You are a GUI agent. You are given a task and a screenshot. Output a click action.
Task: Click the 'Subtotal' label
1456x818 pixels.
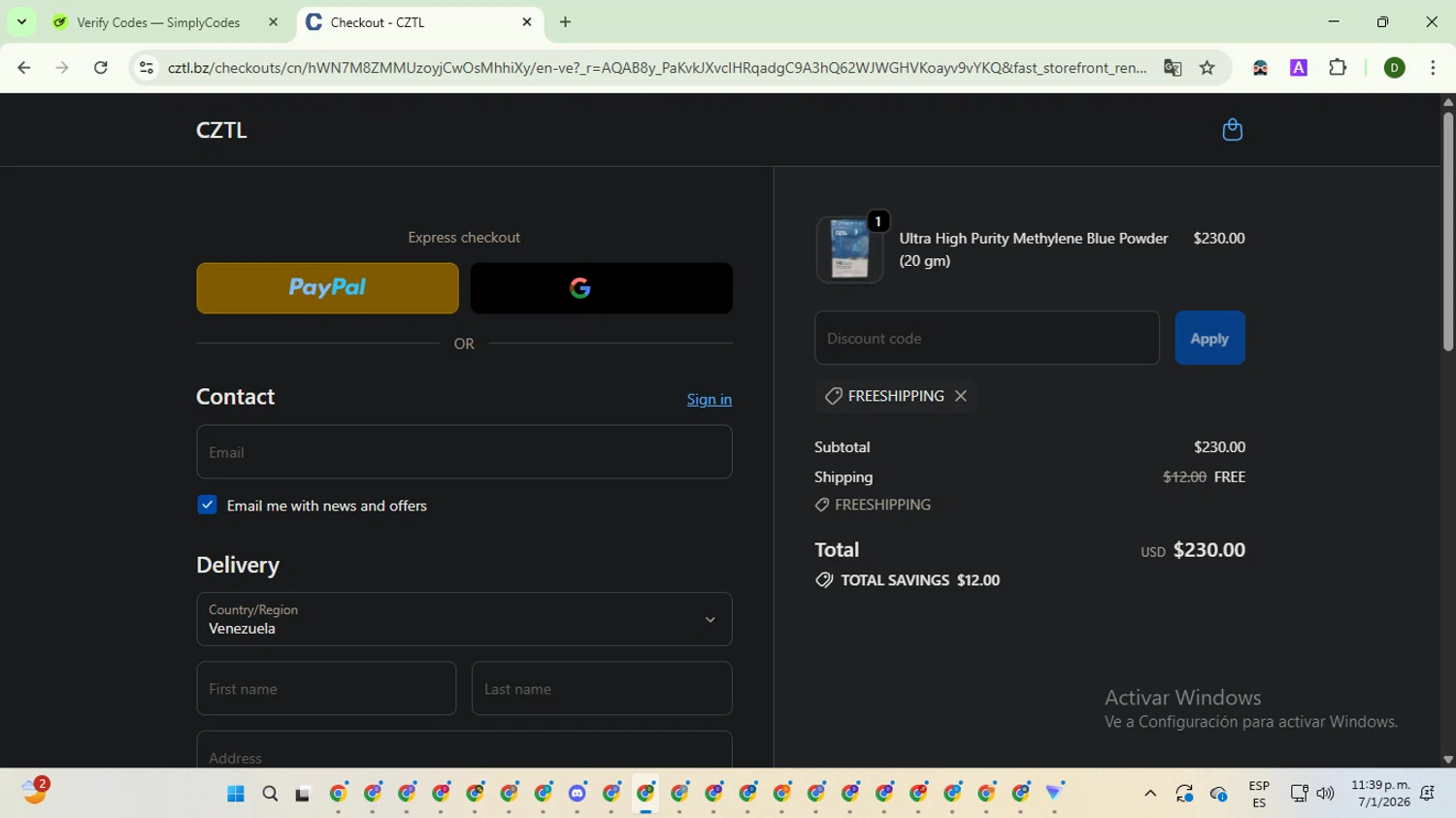pos(843,447)
